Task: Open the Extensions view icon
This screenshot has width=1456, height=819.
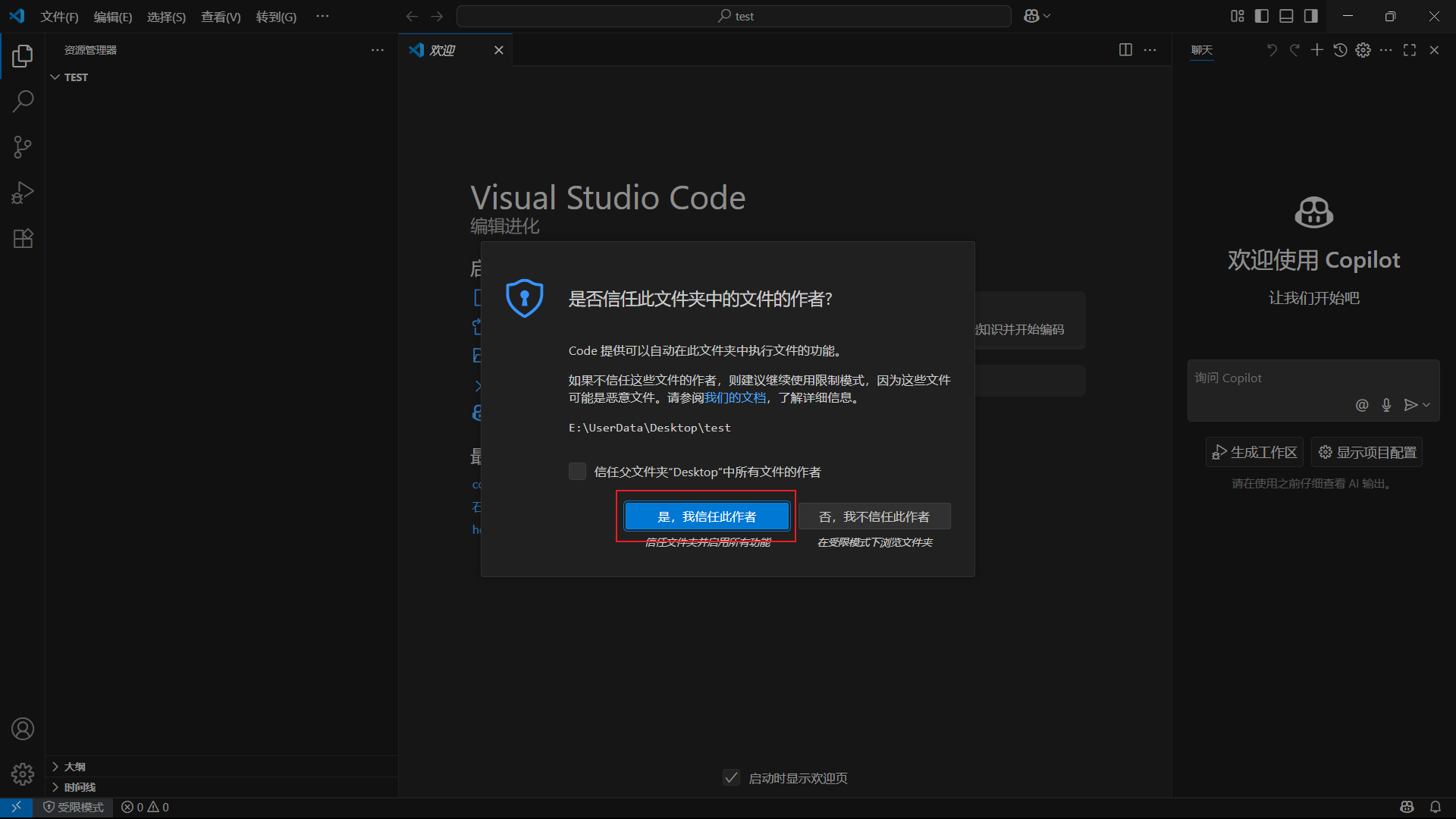Action: pos(23,239)
